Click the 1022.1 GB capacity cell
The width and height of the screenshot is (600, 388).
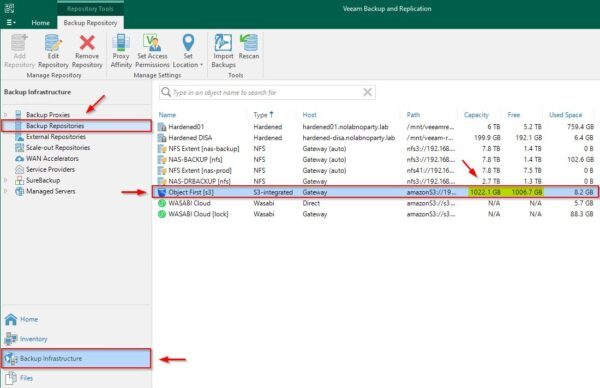pyautogui.click(x=485, y=192)
